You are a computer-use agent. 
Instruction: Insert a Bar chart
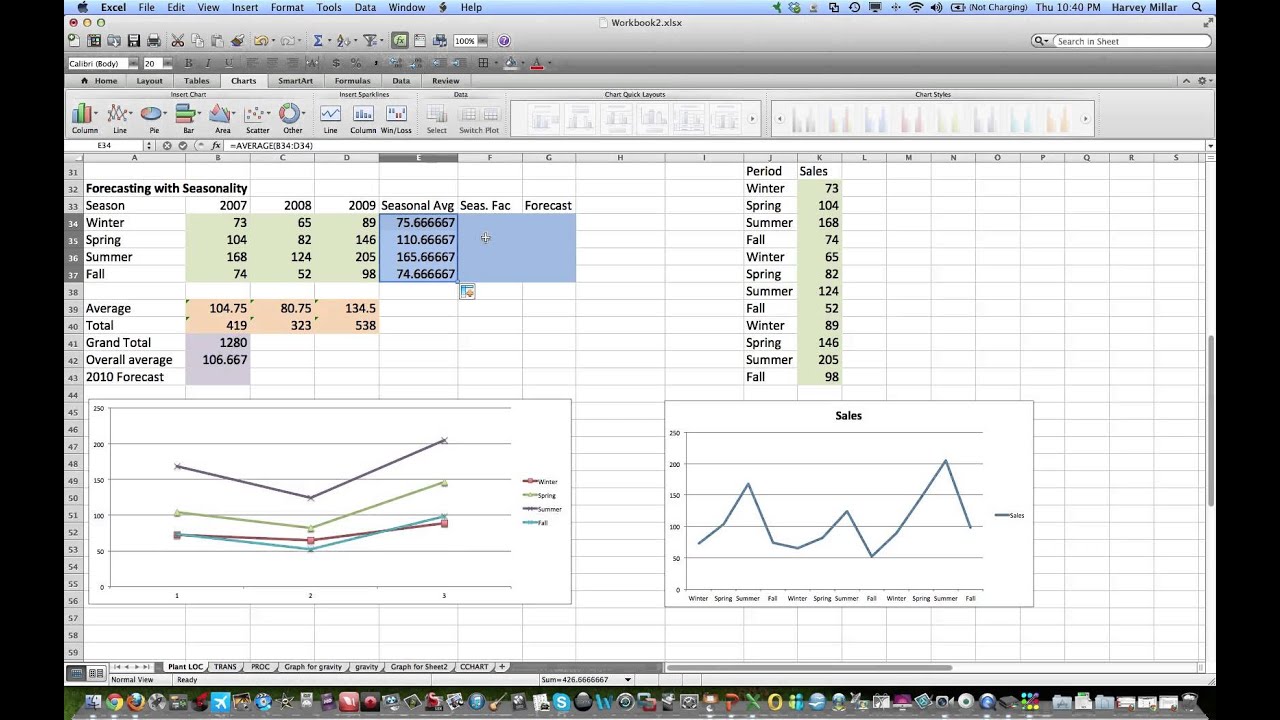pos(188,118)
